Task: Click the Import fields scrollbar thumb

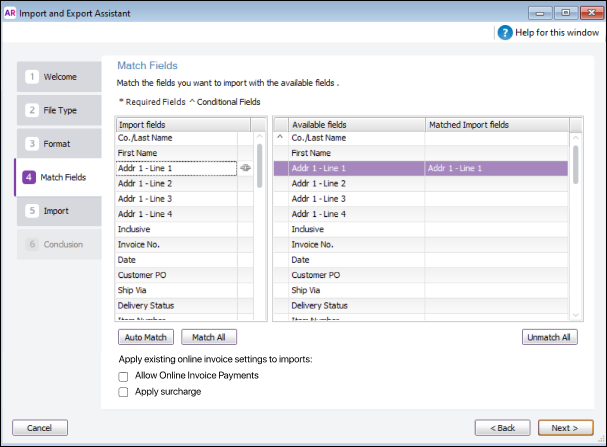Action: pyautogui.click(x=259, y=166)
